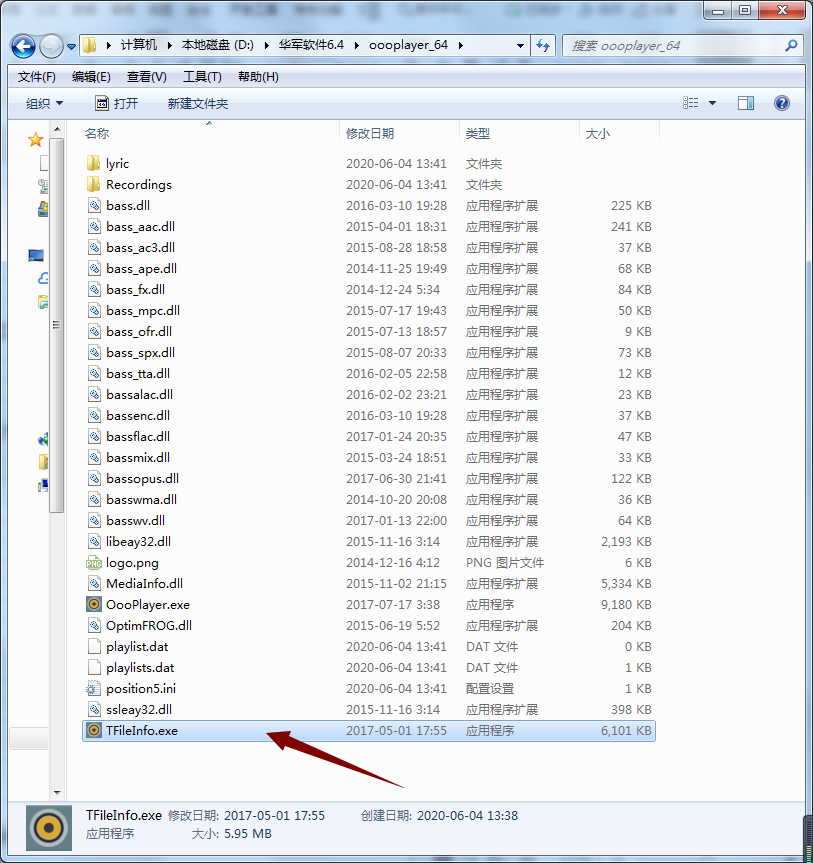The image size is (813, 863).
Task: Expand the address bar history dropdown
Action: pos(520,46)
